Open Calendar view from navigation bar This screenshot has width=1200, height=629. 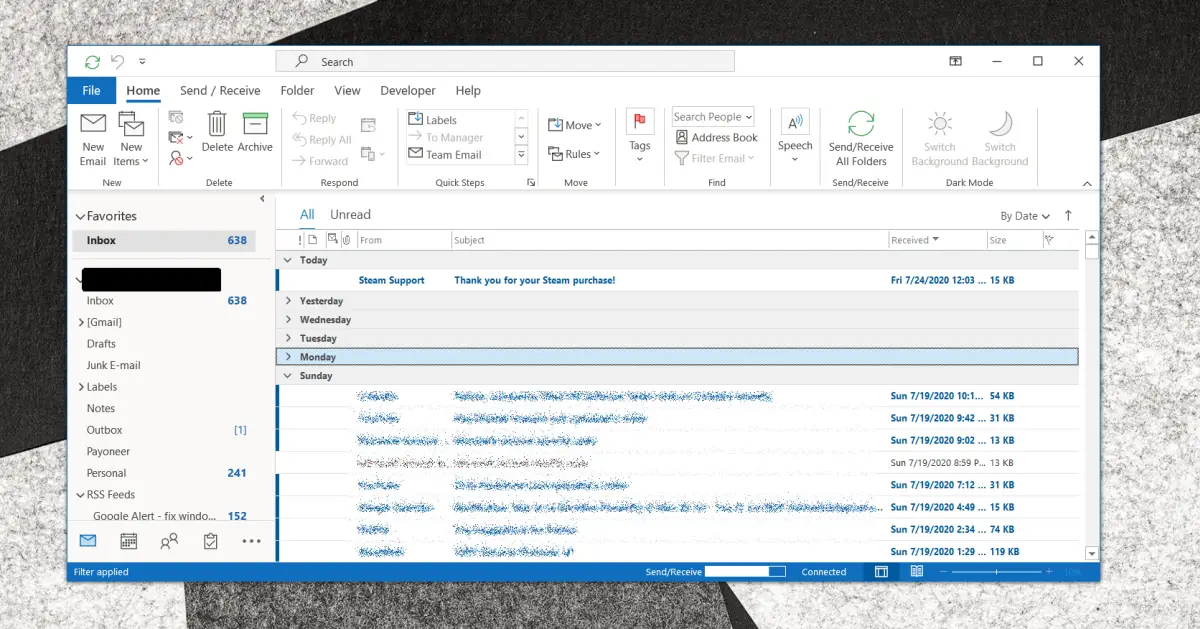[129, 541]
